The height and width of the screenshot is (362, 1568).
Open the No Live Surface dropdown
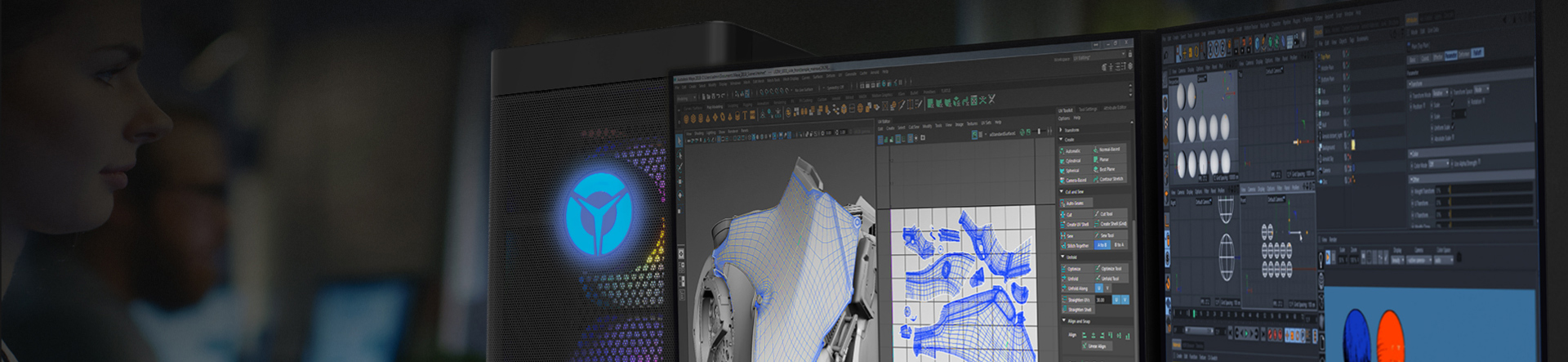click(804, 90)
